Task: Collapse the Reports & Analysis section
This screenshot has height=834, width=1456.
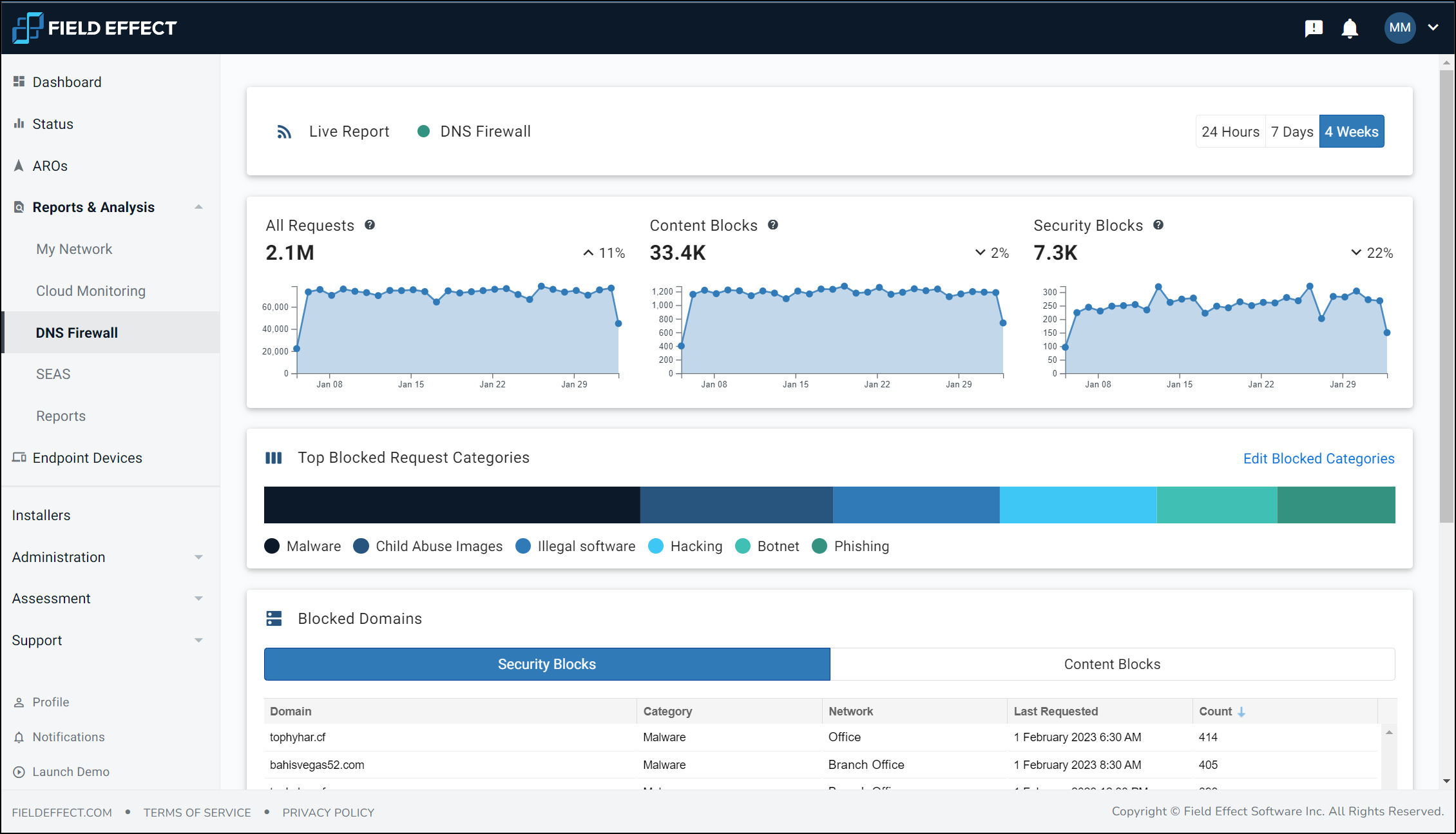Action: tap(198, 208)
